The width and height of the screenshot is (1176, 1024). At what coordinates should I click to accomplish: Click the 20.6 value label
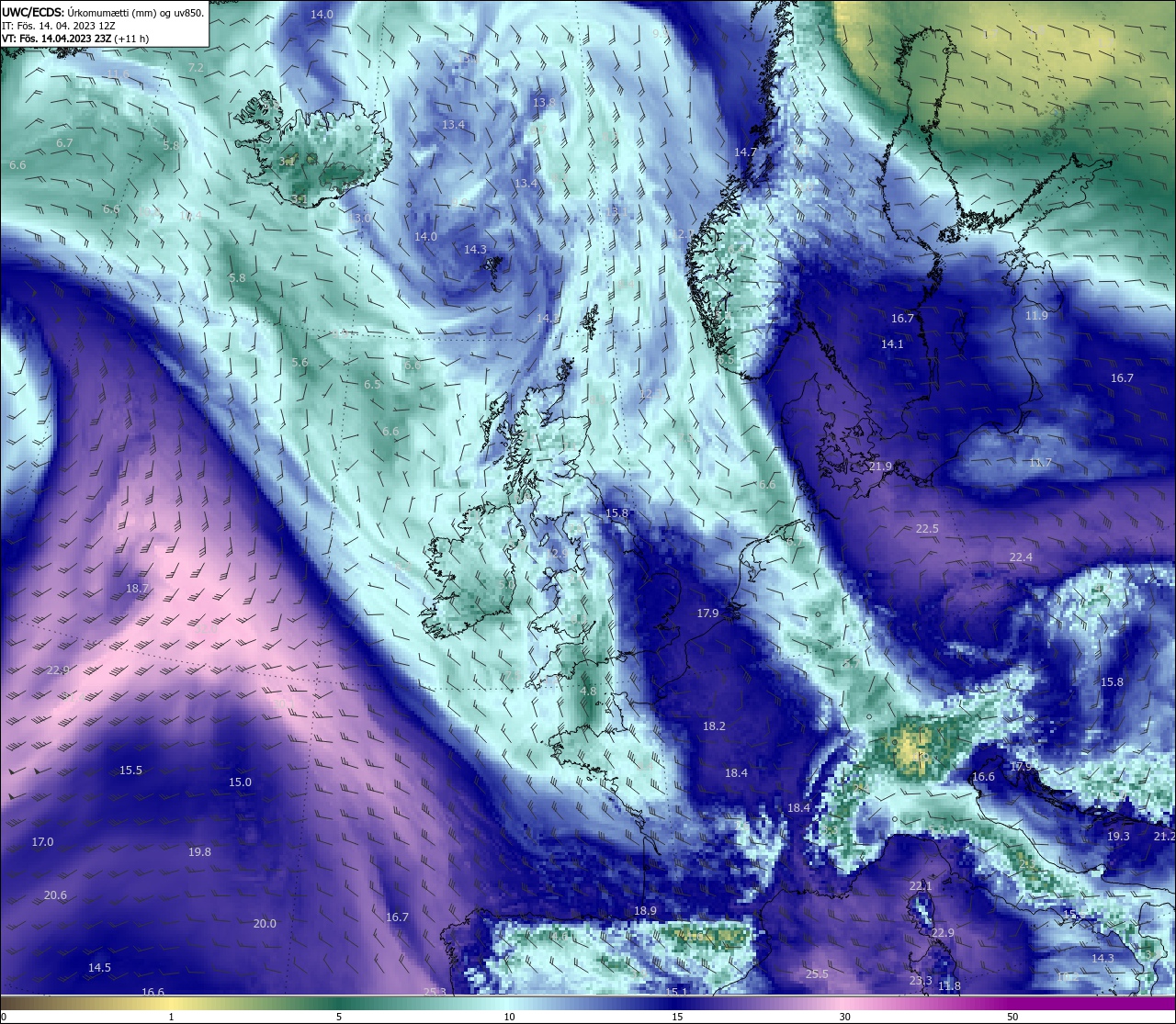(x=55, y=895)
